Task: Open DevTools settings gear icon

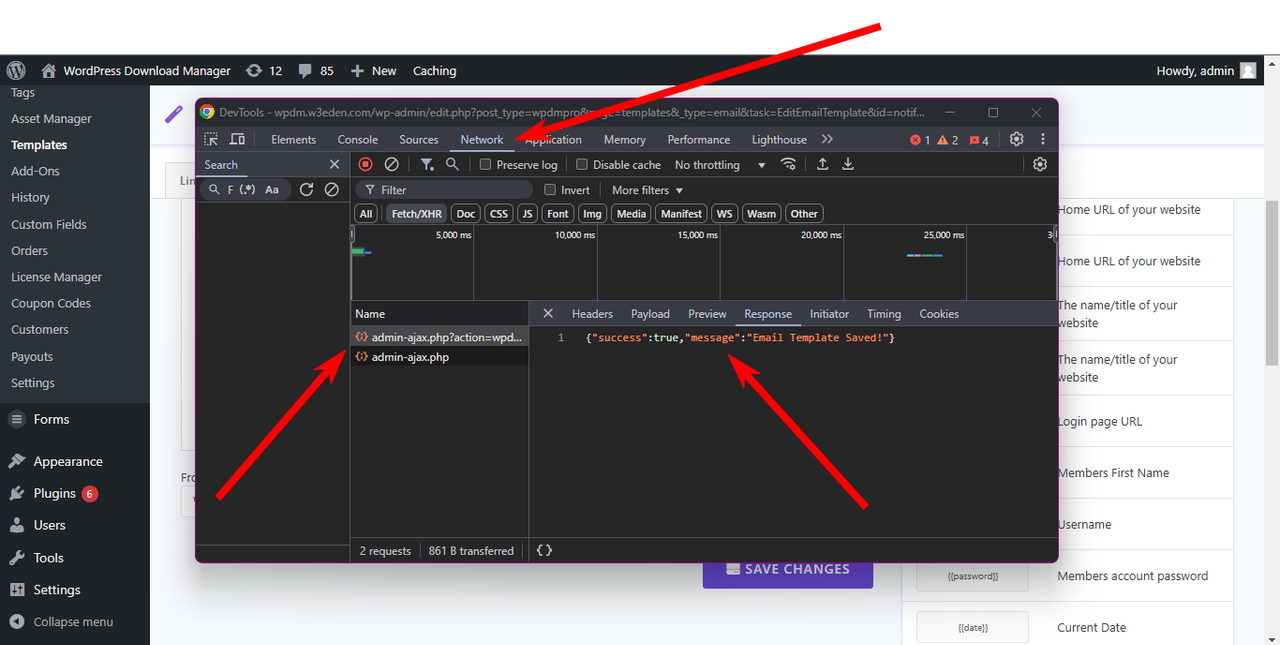Action: tap(1017, 139)
